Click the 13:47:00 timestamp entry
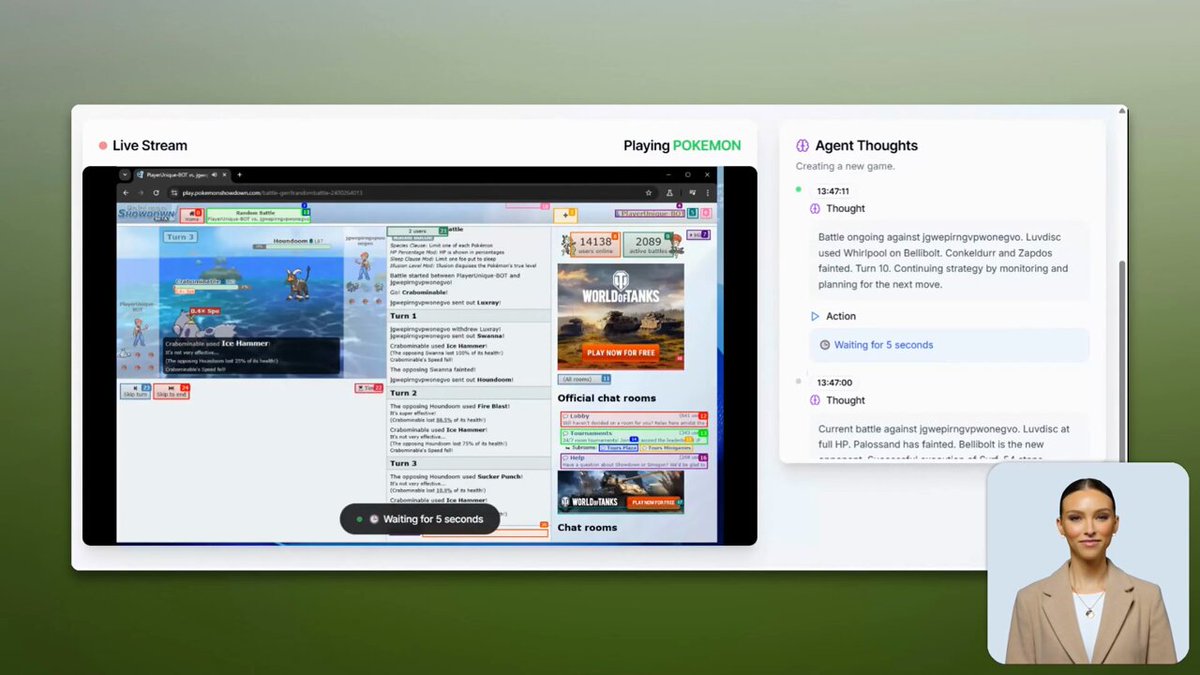 point(833,382)
